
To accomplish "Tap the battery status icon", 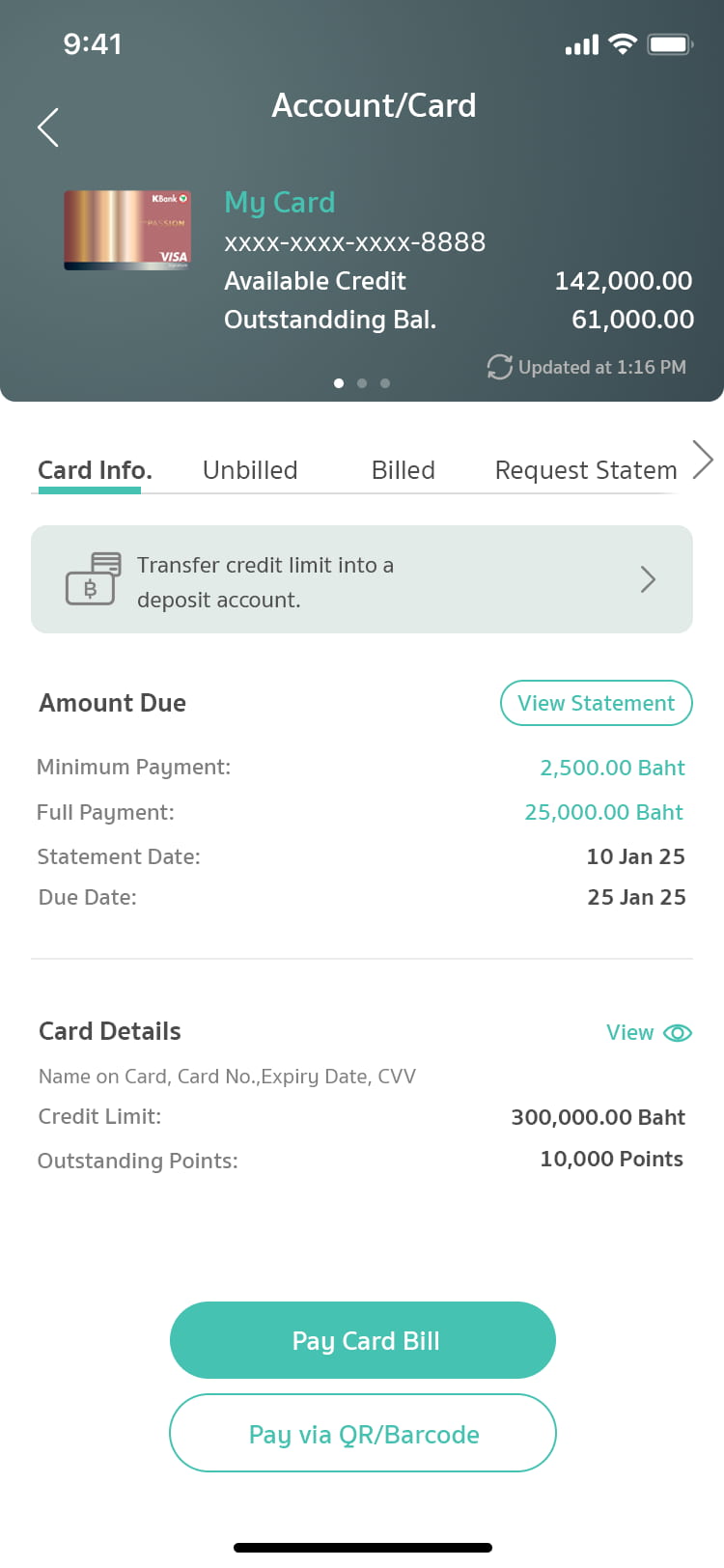I will [670, 44].
